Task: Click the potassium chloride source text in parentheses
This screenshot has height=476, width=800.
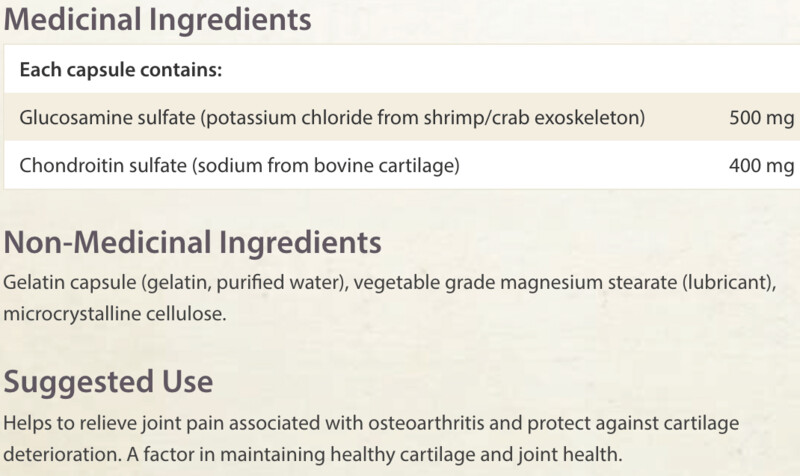Action: [423, 118]
